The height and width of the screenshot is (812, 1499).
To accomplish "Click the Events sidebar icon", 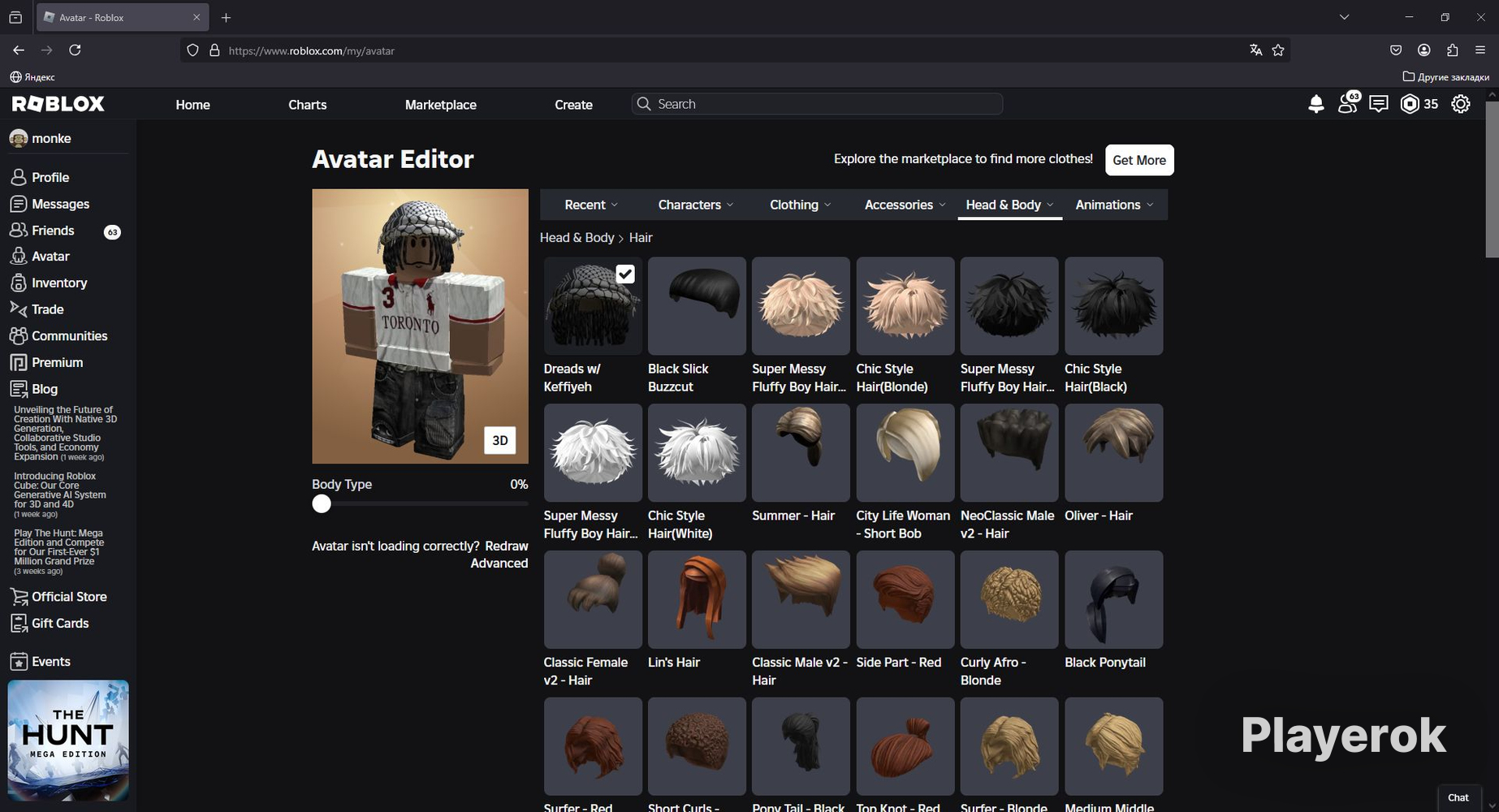I will click(x=19, y=662).
